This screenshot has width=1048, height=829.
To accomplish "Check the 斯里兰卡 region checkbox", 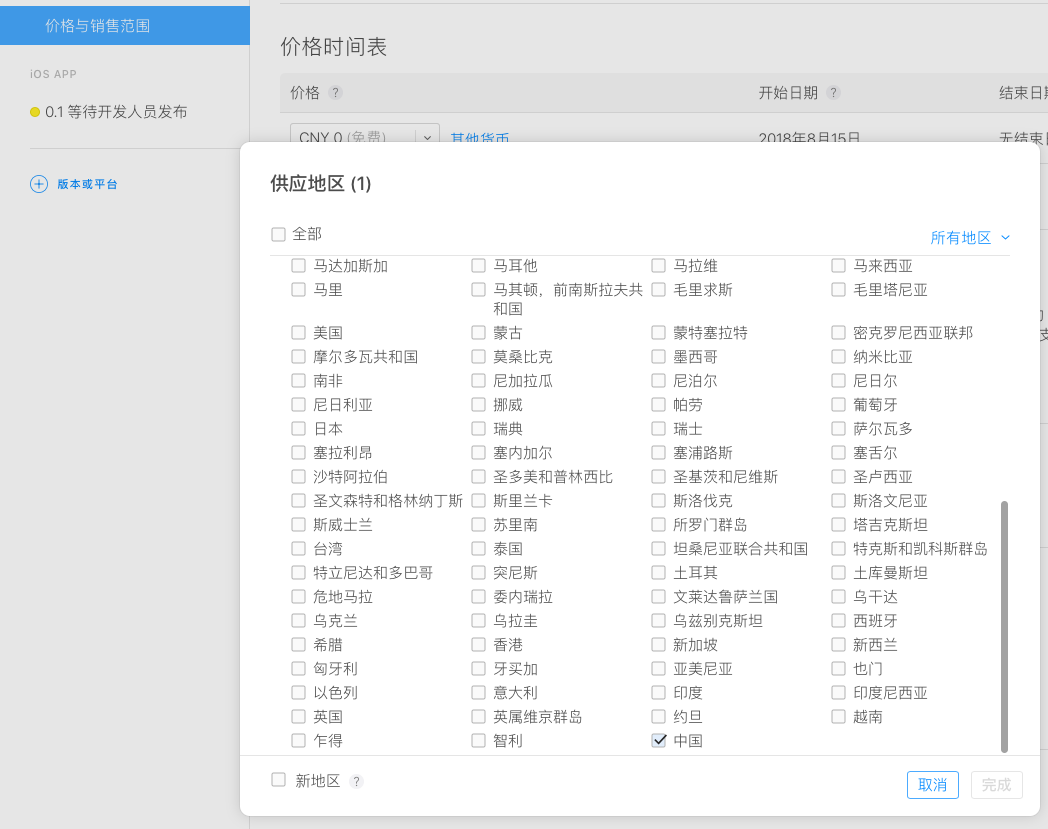I will click(478, 500).
